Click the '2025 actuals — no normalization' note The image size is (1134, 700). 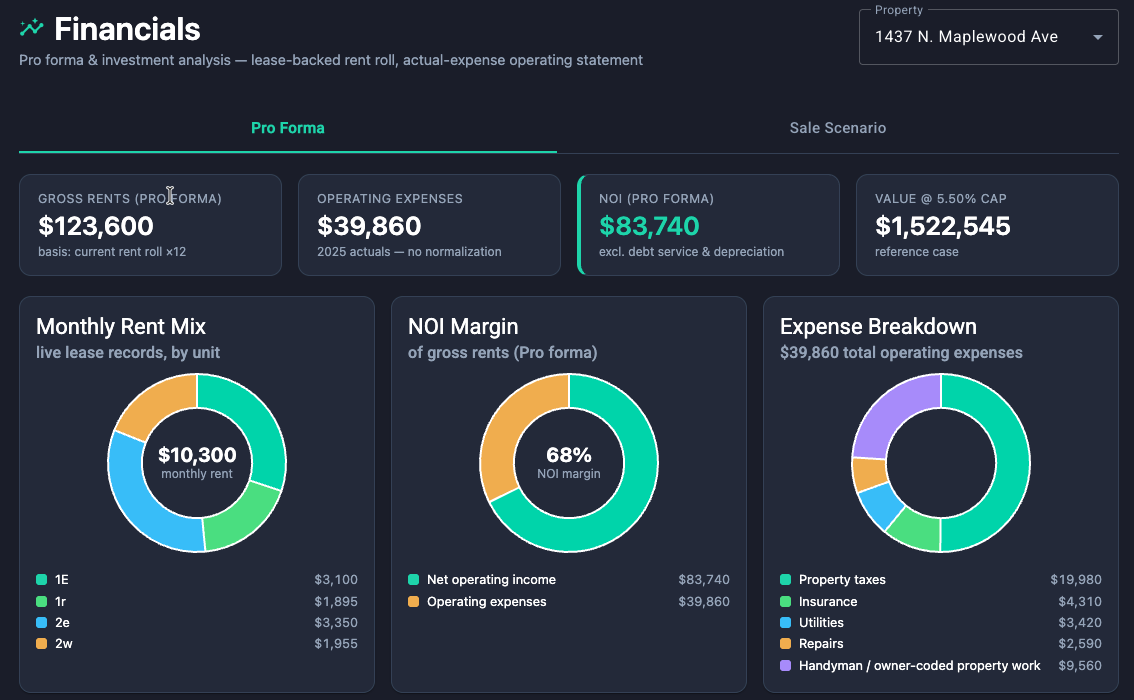409,252
